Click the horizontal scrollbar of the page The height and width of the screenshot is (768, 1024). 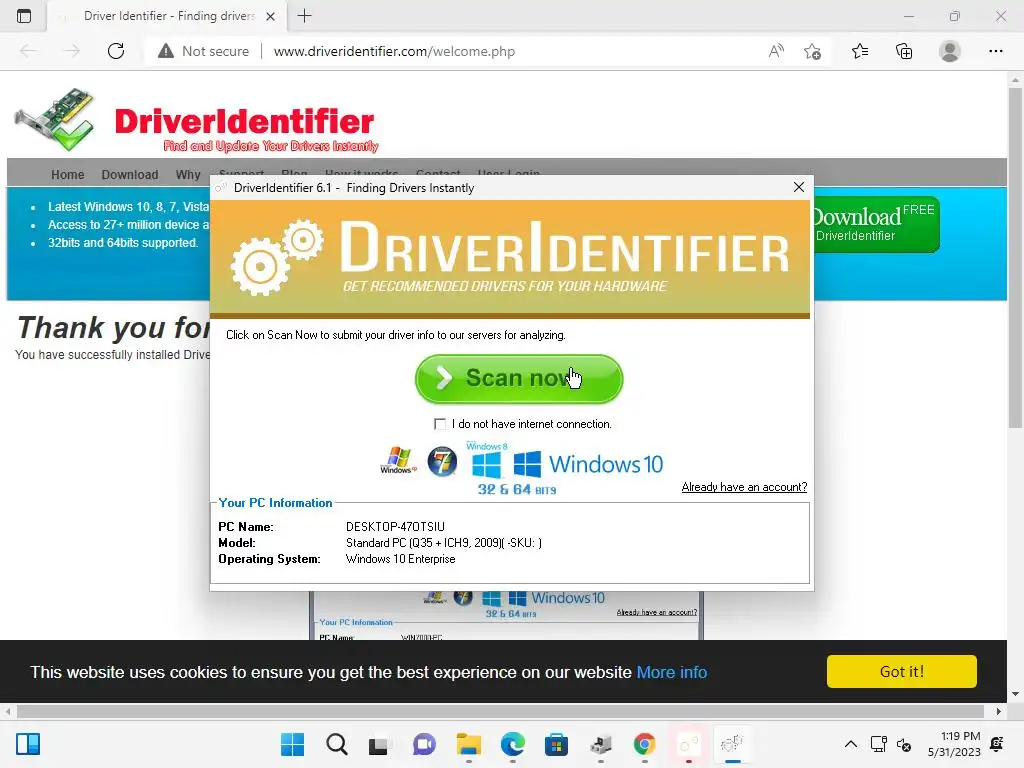pos(500,711)
